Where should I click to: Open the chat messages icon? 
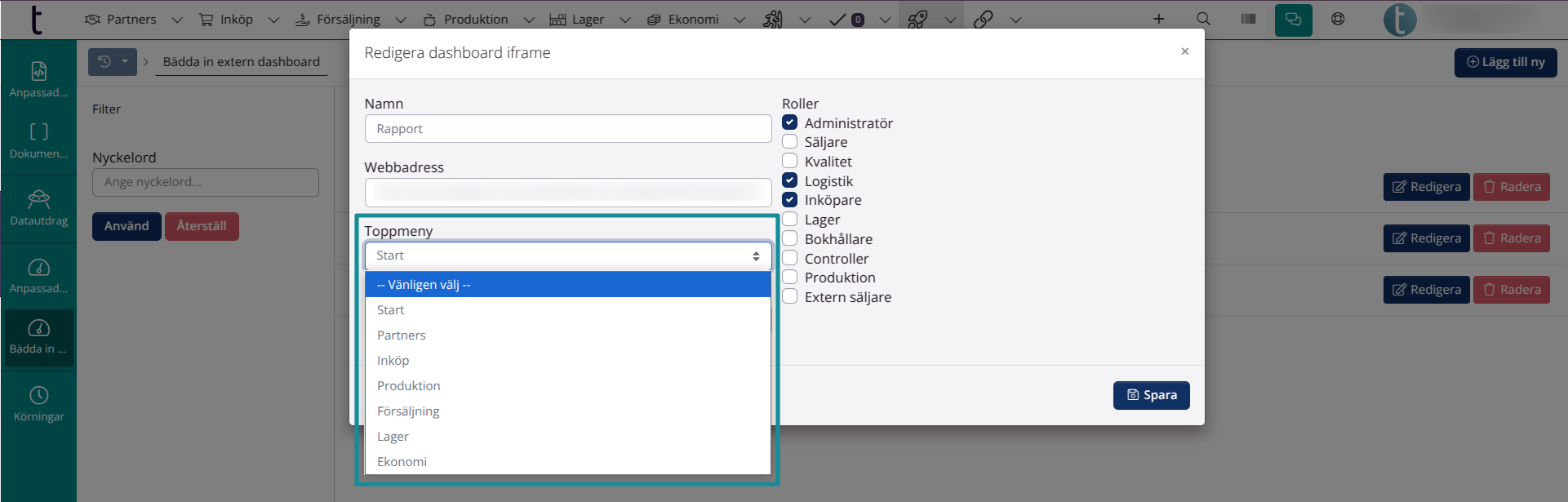pyautogui.click(x=1293, y=20)
